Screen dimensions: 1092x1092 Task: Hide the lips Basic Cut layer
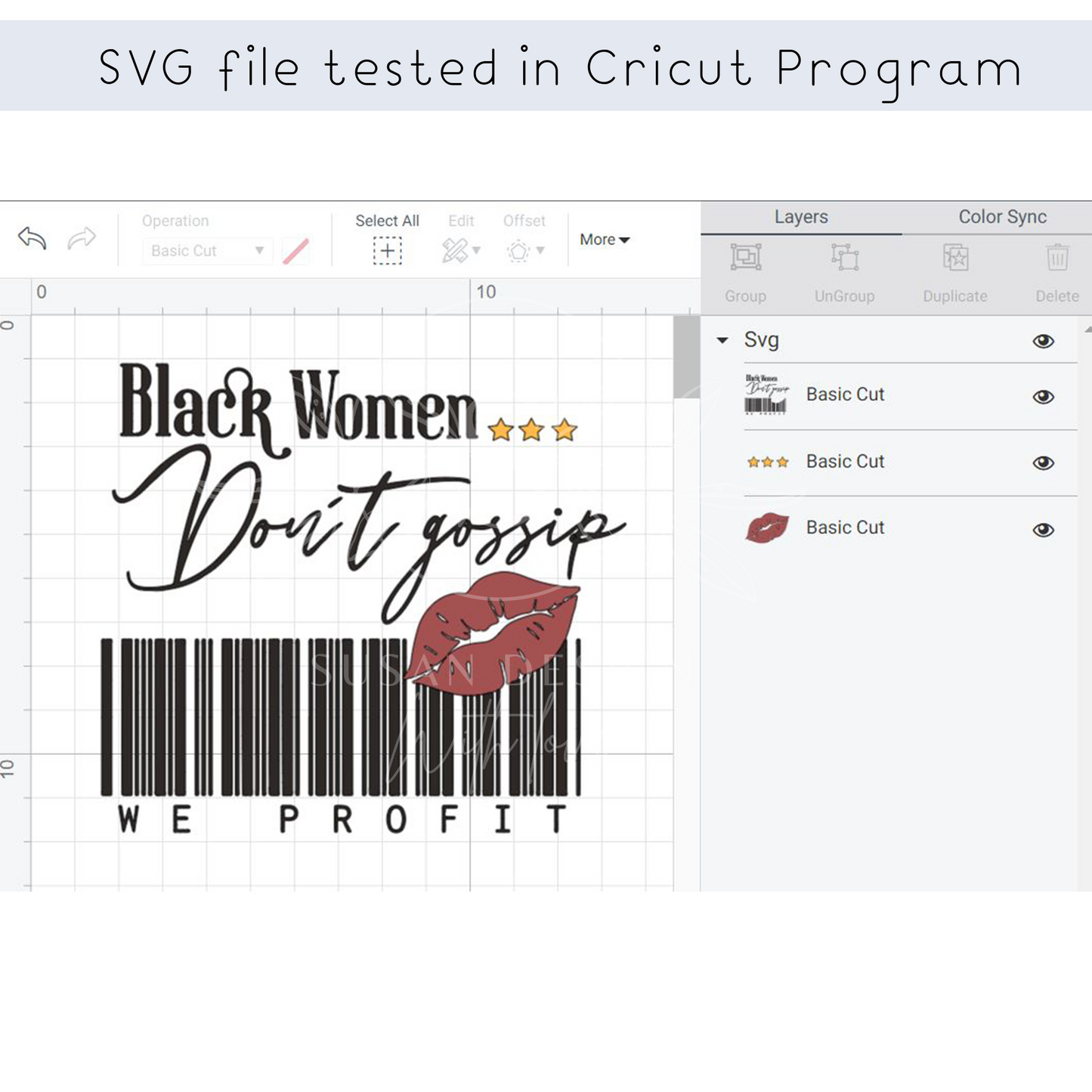click(x=1043, y=530)
